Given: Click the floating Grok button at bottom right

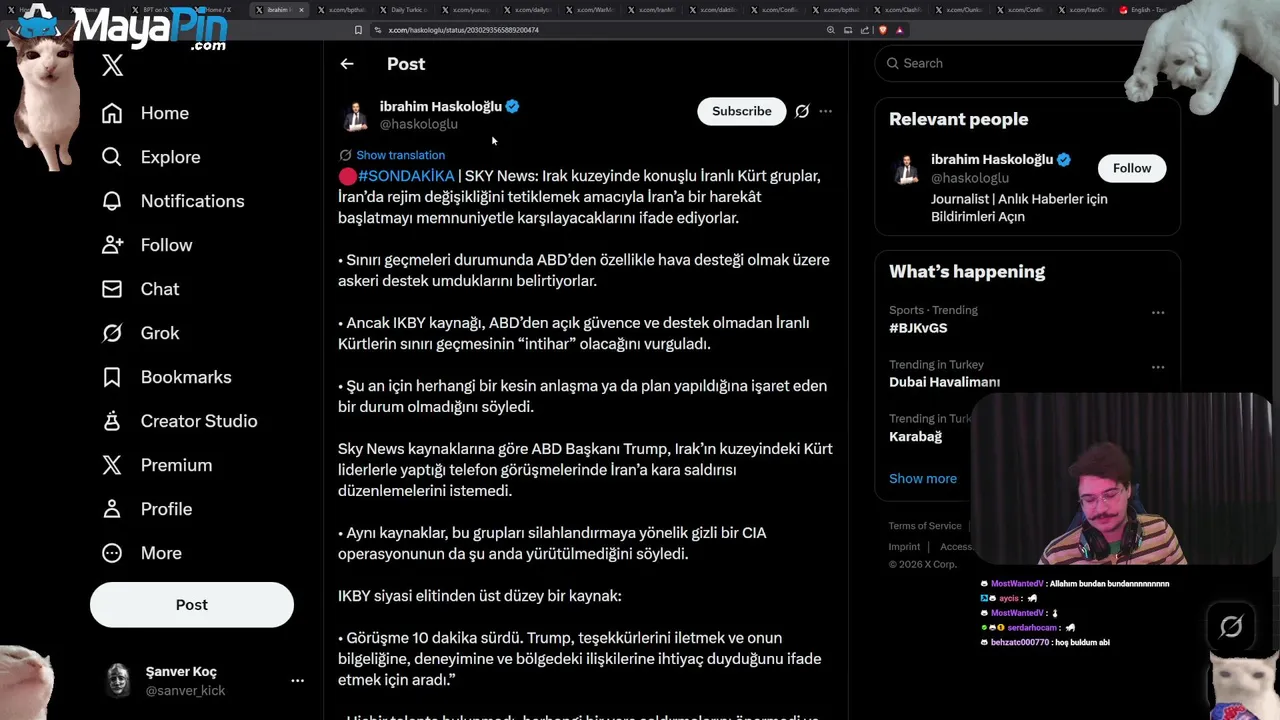Looking at the screenshot, I should (1231, 627).
